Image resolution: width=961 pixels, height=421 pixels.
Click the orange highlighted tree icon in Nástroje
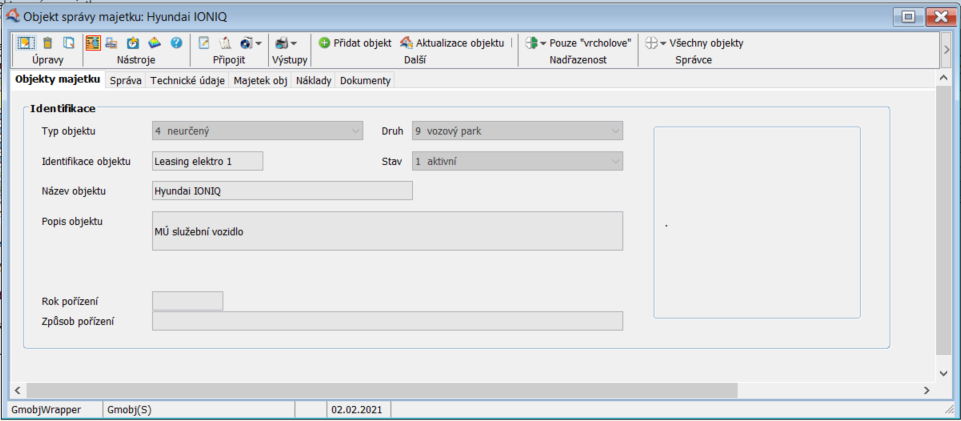click(x=93, y=43)
